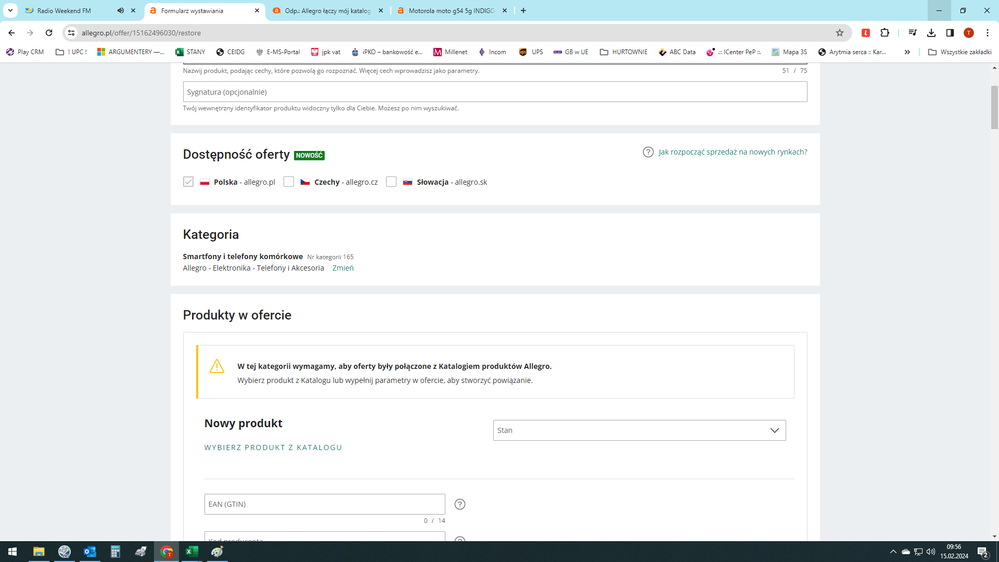Toggle Polska allegro.pl checkbox
The image size is (999, 562).
[x=188, y=182]
